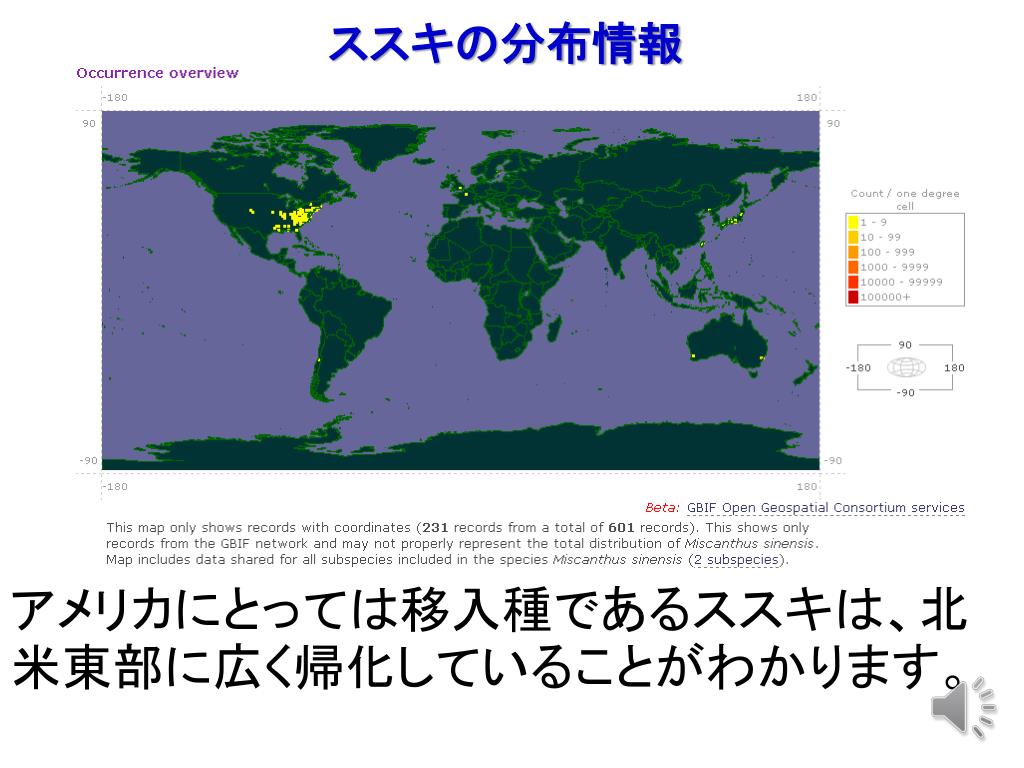Screen dimensions: 1024x768
Task: Click the caption line starting アメリカにとっては
Action: point(488,611)
